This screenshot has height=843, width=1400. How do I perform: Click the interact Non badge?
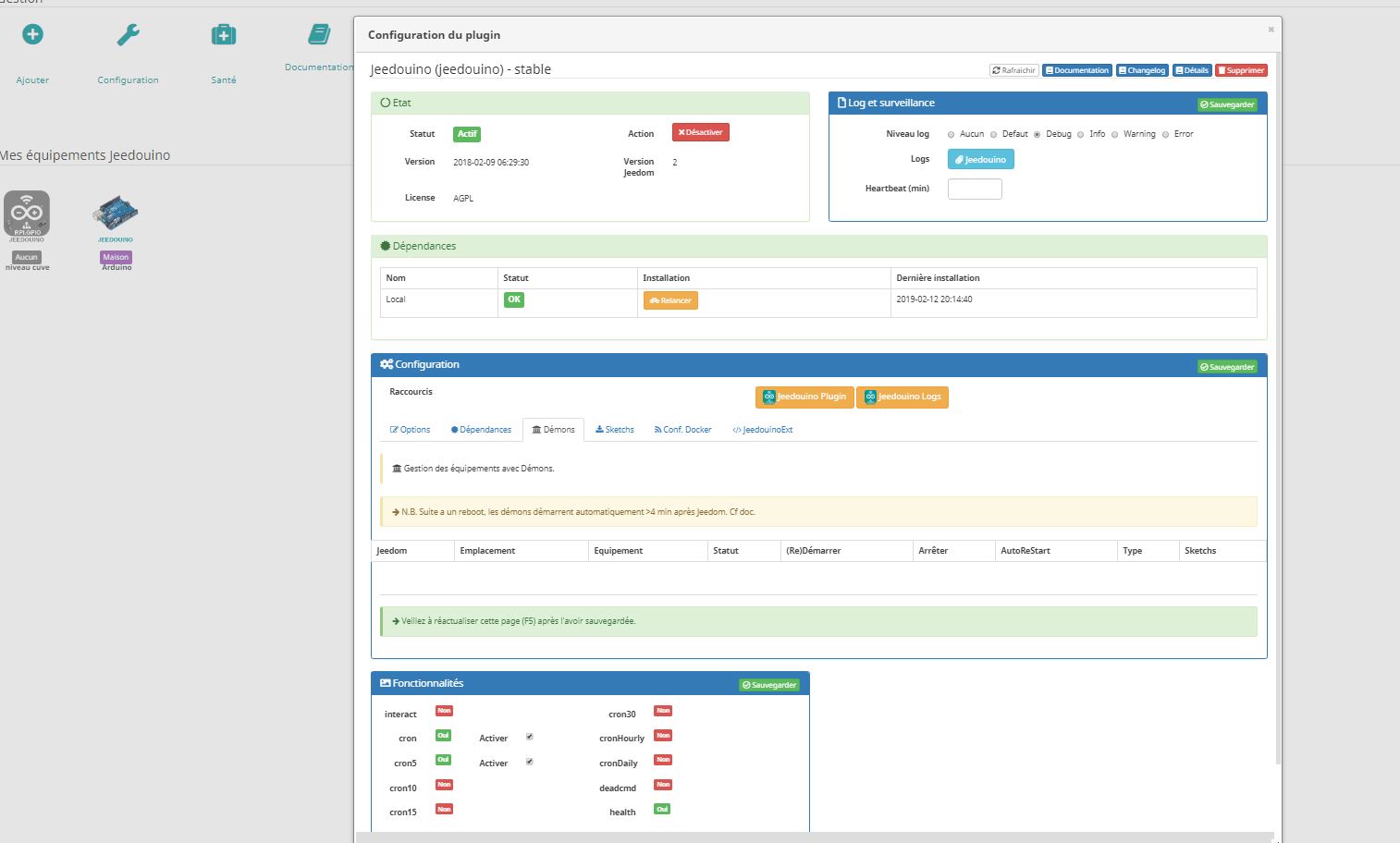pyautogui.click(x=444, y=711)
